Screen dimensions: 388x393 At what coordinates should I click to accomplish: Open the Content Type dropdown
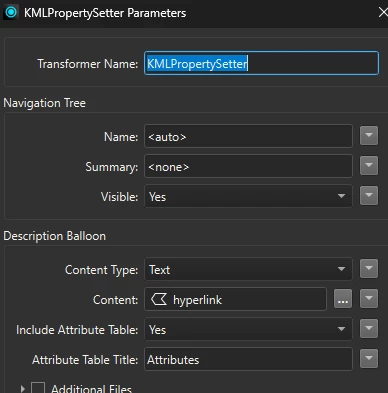click(248, 269)
